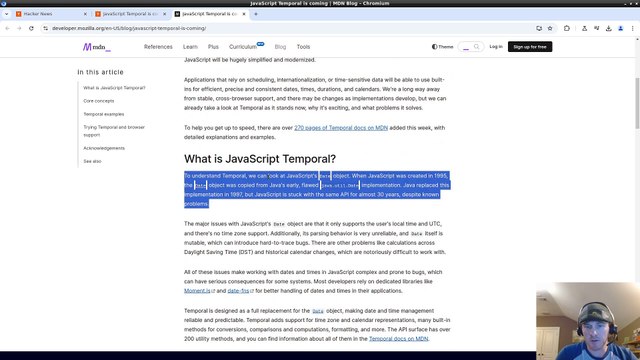Viewport: 640px width, 360px height.
Task: Click the Date code link in last paragraph
Action: (318, 311)
